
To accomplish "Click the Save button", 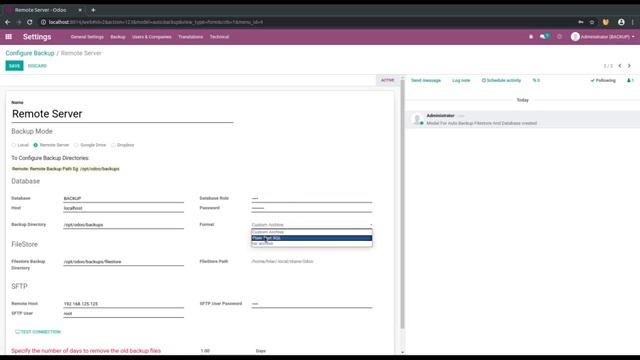I will click(x=14, y=66).
